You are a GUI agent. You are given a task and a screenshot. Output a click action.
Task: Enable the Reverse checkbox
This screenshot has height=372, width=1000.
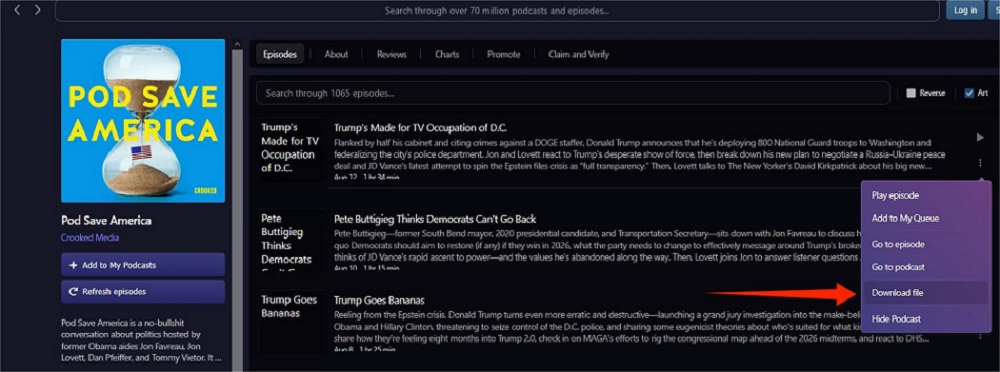911,93
